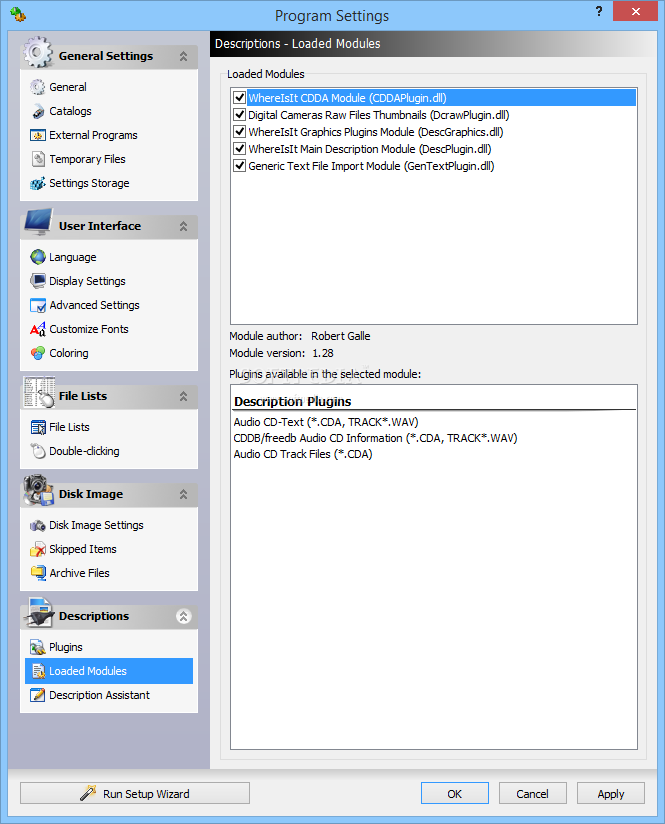Collapse the General Settings section
665x824 pixels.
click(183, 56)
